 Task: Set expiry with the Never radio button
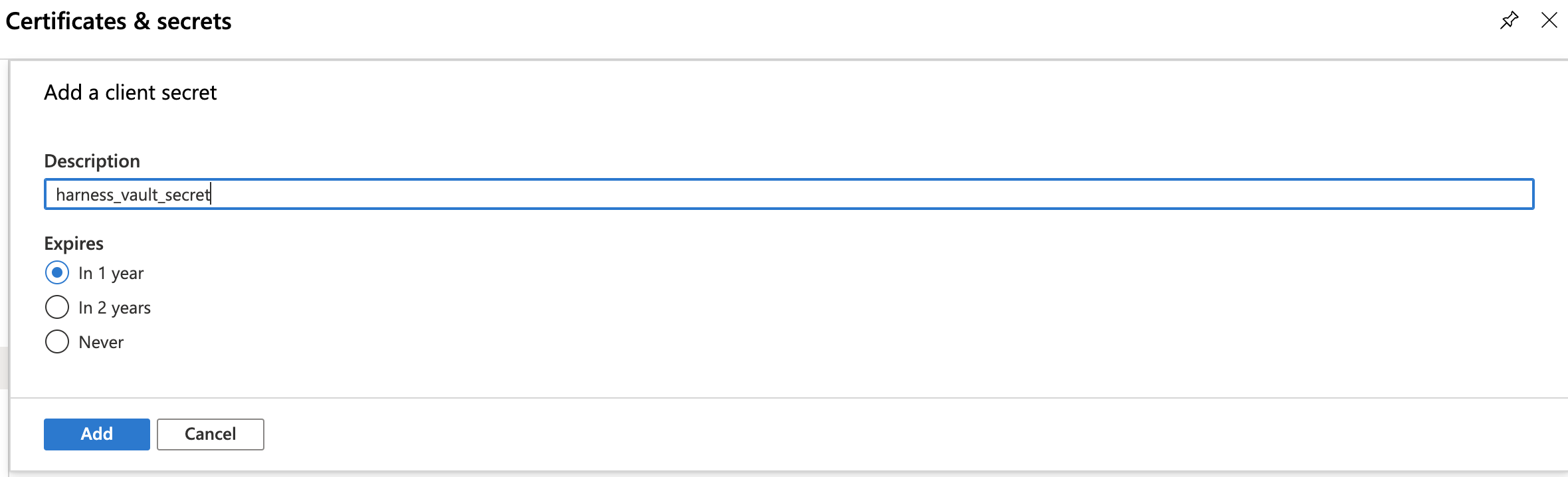click(x=57, y=341)
